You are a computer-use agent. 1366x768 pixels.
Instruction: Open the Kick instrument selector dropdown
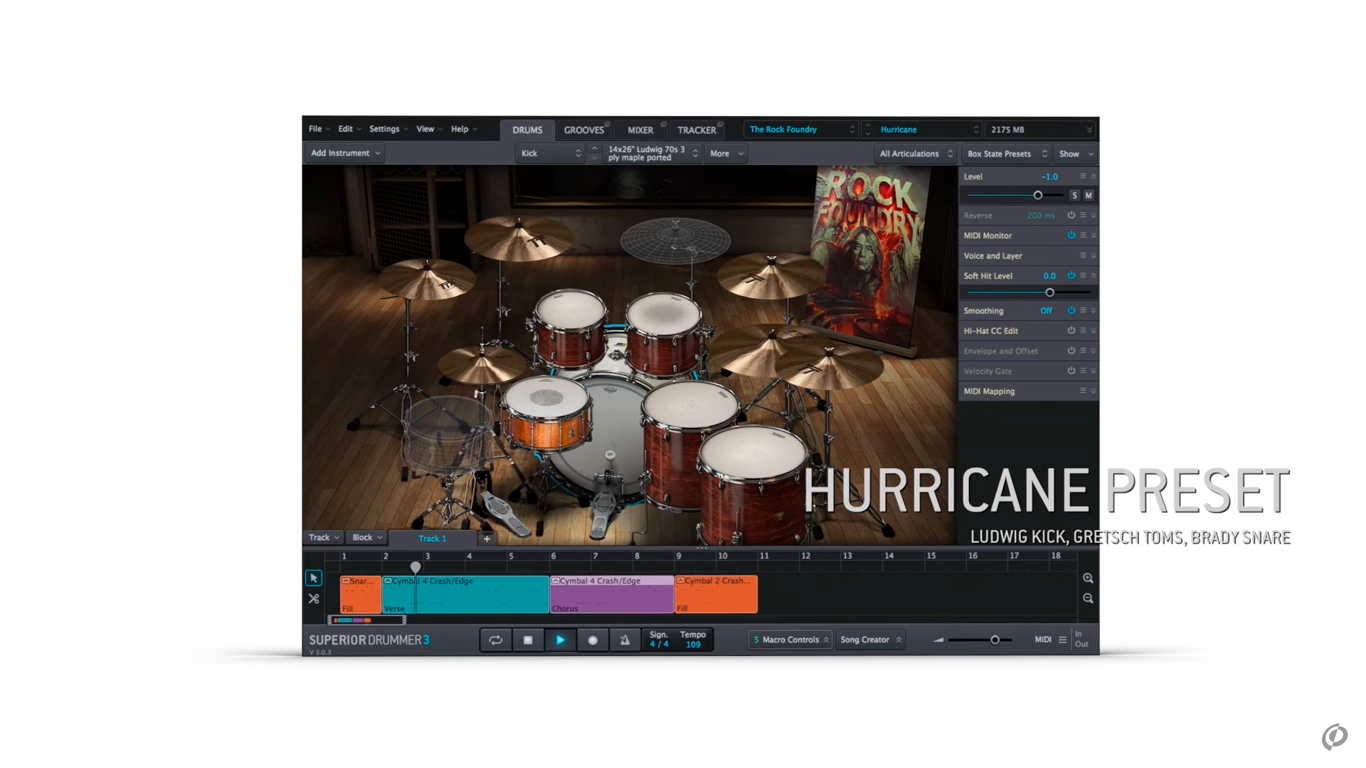tap(550, 153)
